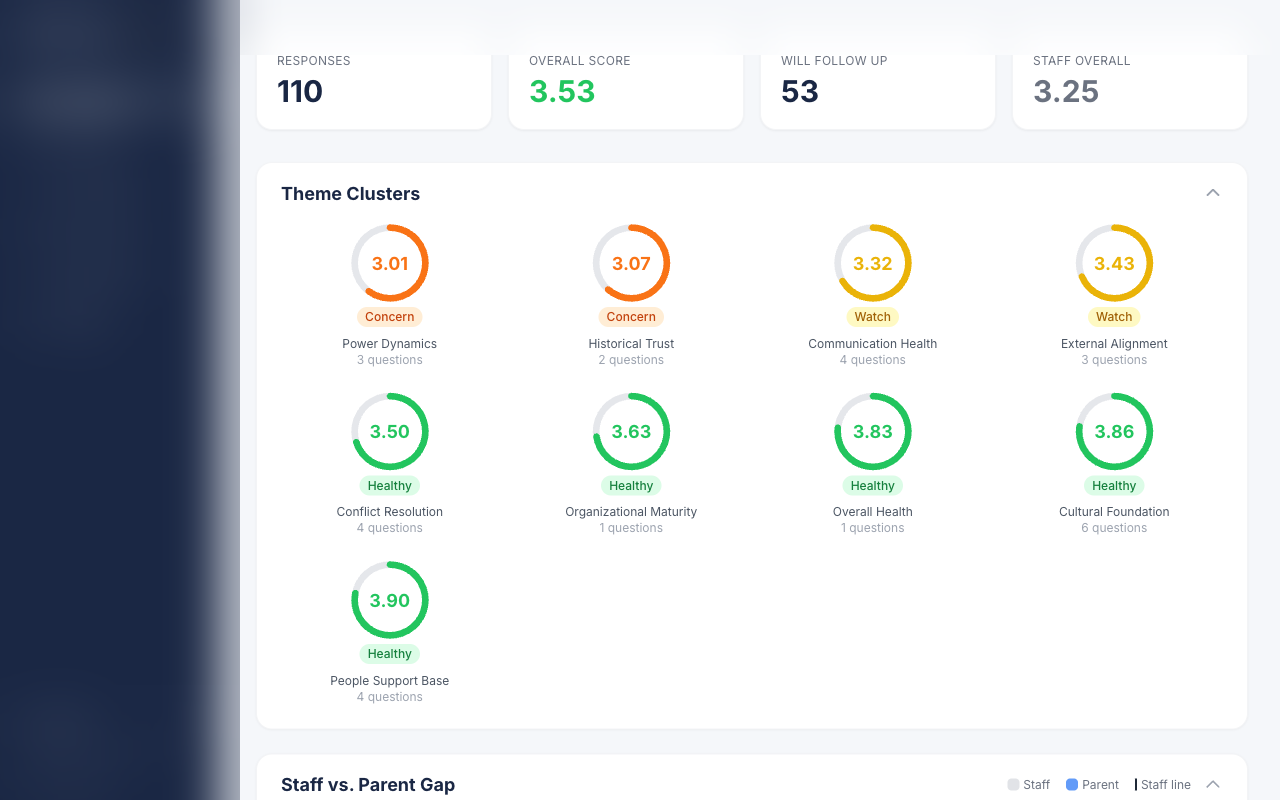Select the External Alignment score ring
Image resolution: width=1280 pixels, height=800 pixels.
pos(1114,263)
